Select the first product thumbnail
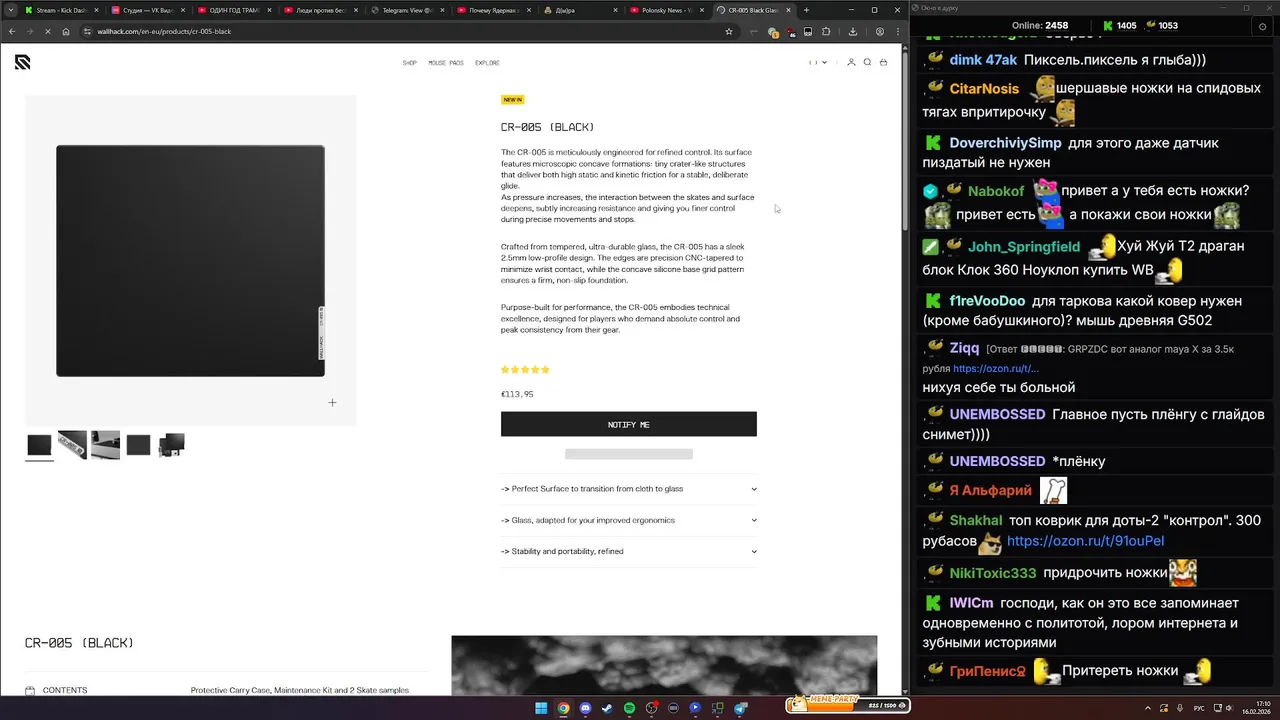1280x720 pixels. tap(39, 445)
